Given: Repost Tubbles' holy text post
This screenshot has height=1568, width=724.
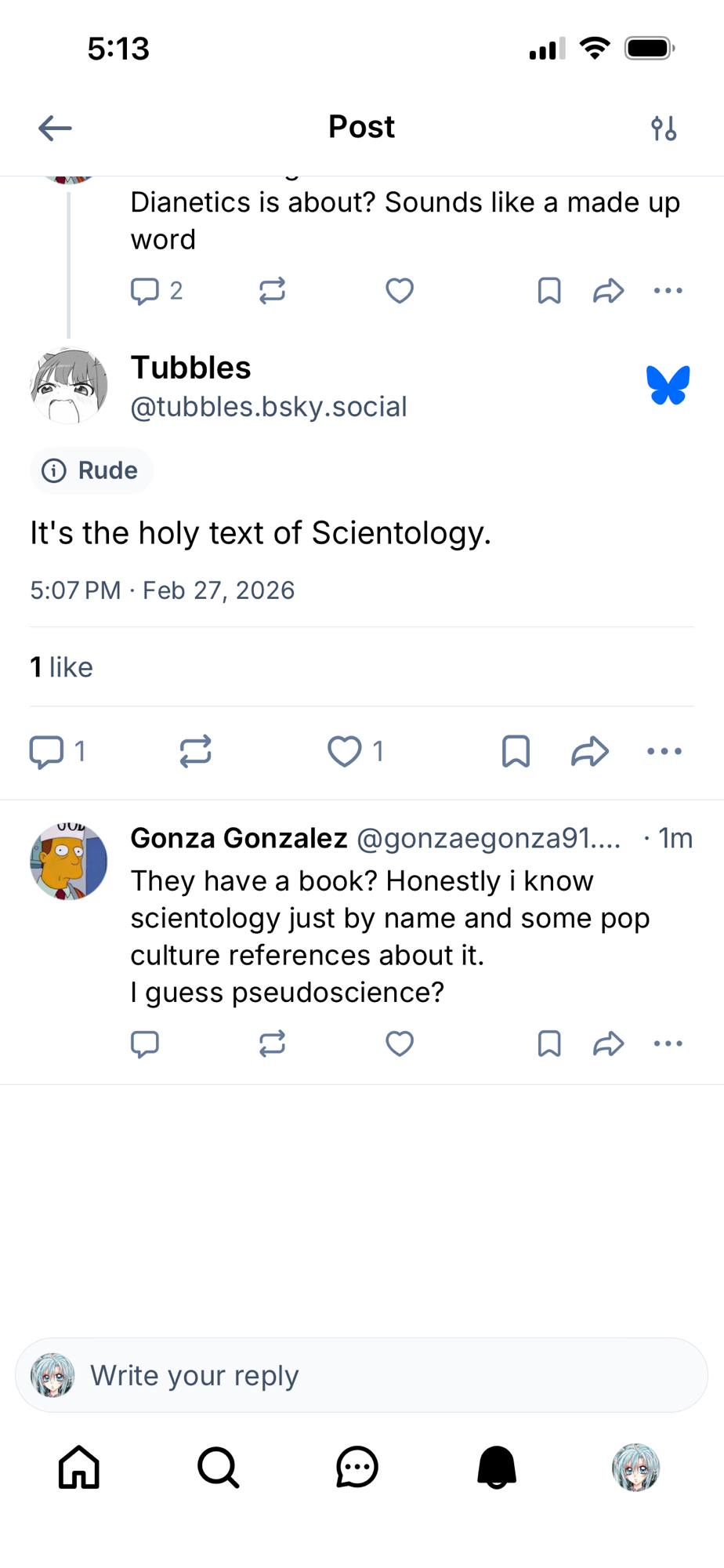Looking at the screenshot, I should tap(195, 751).
